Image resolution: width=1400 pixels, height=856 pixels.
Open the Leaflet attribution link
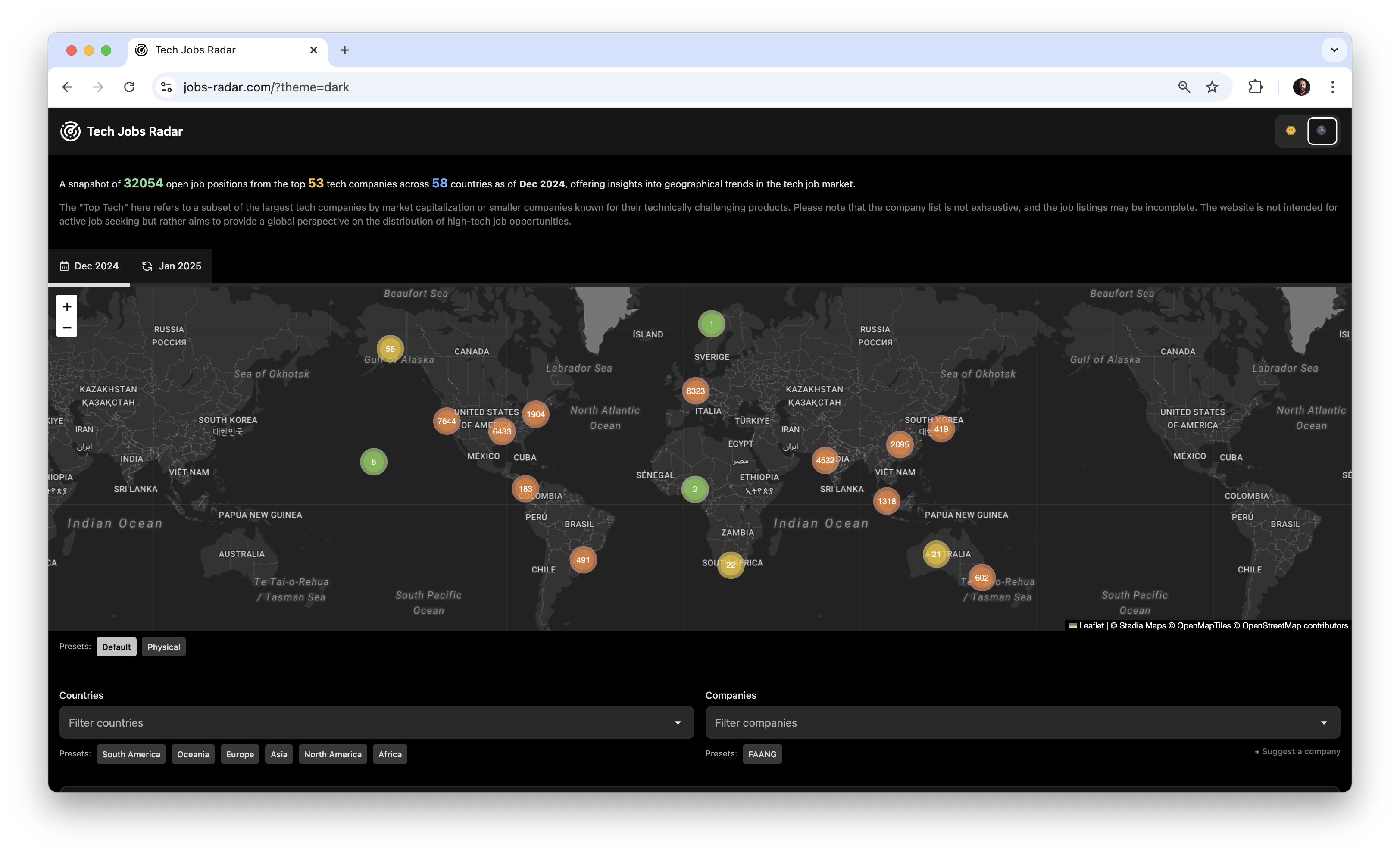1086,625
